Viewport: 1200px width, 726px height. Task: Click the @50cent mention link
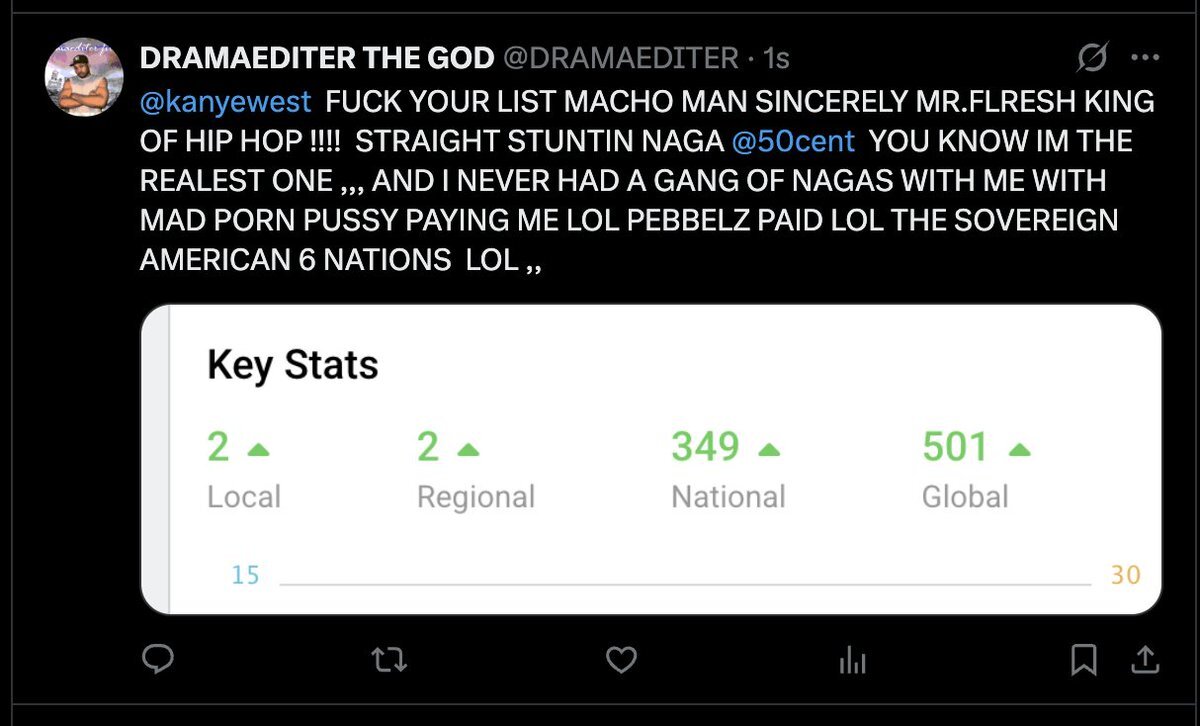pyautogui.click(x=793, y=140)
